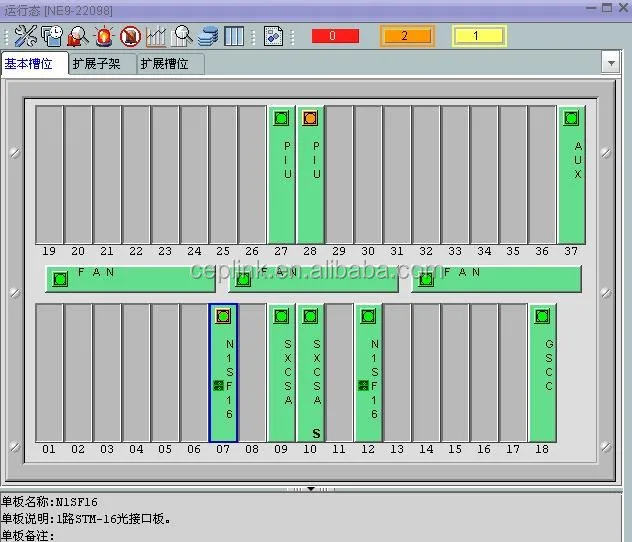Open the stacked database disks icon

208,36
